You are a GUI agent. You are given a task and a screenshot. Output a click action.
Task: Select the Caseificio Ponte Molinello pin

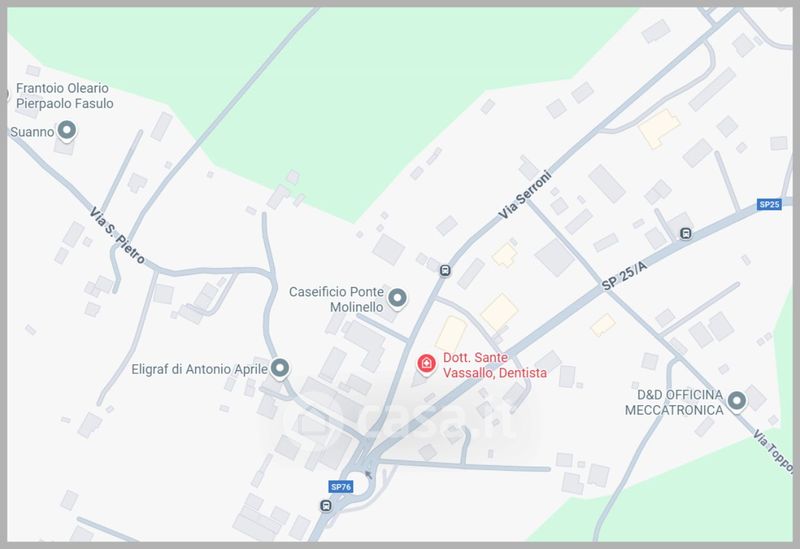point(397,298)
